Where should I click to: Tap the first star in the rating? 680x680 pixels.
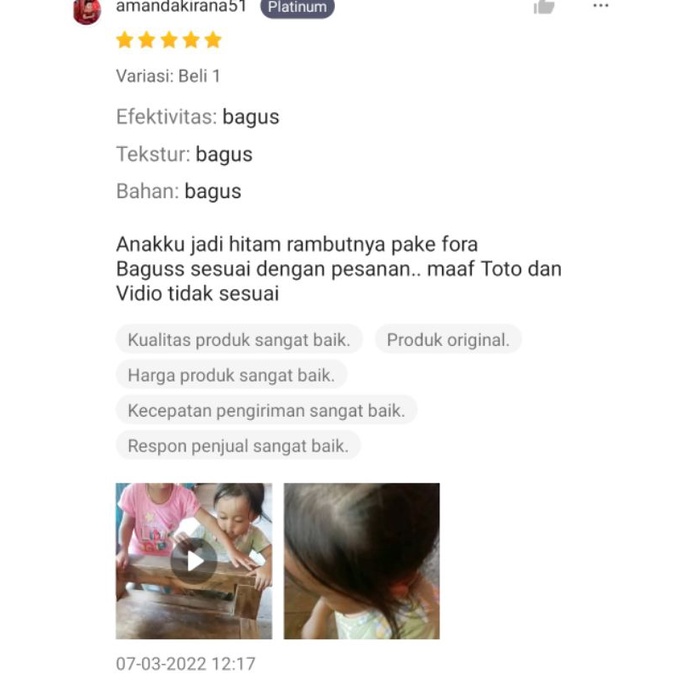tap(124, 40)
